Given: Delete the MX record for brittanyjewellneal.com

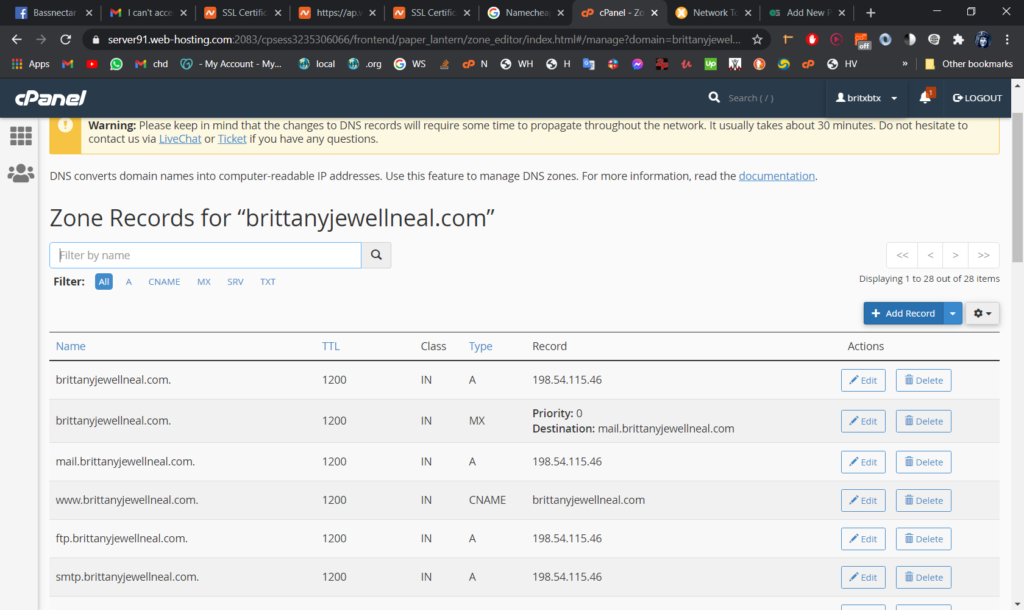Looking at the screenshot, I should coord(923,421).
